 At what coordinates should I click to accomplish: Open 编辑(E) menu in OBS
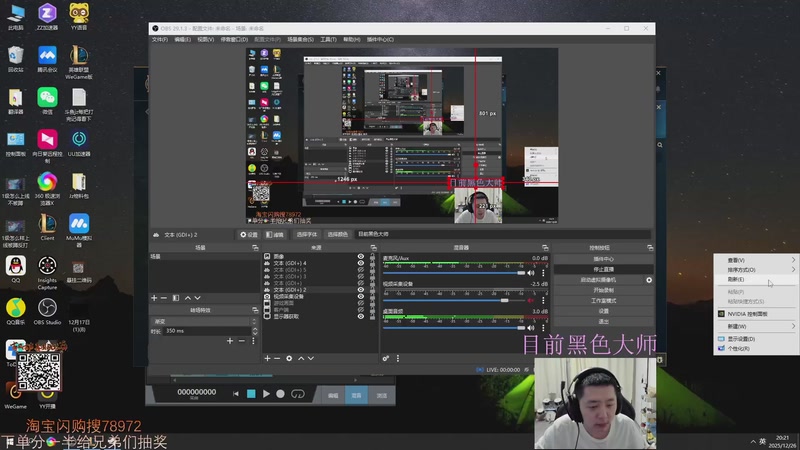[x=182, y=40]
